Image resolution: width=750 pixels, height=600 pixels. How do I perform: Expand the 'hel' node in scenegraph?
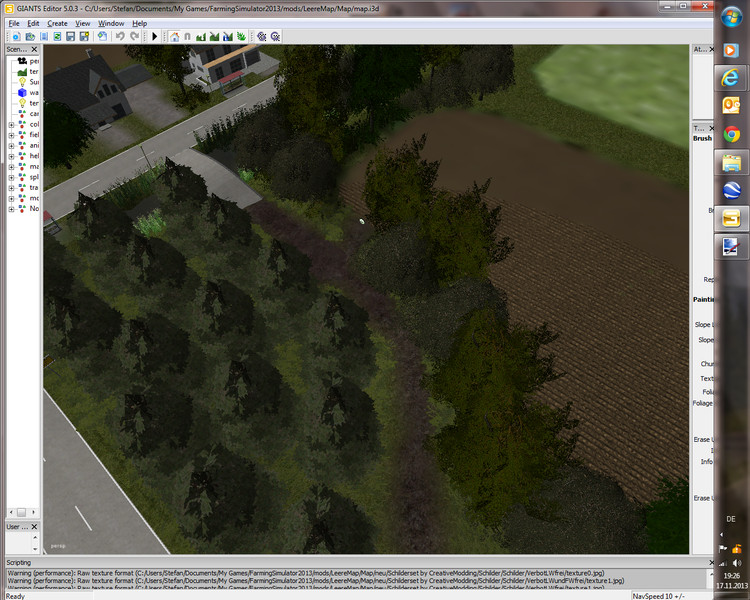(x=11, y=156)
